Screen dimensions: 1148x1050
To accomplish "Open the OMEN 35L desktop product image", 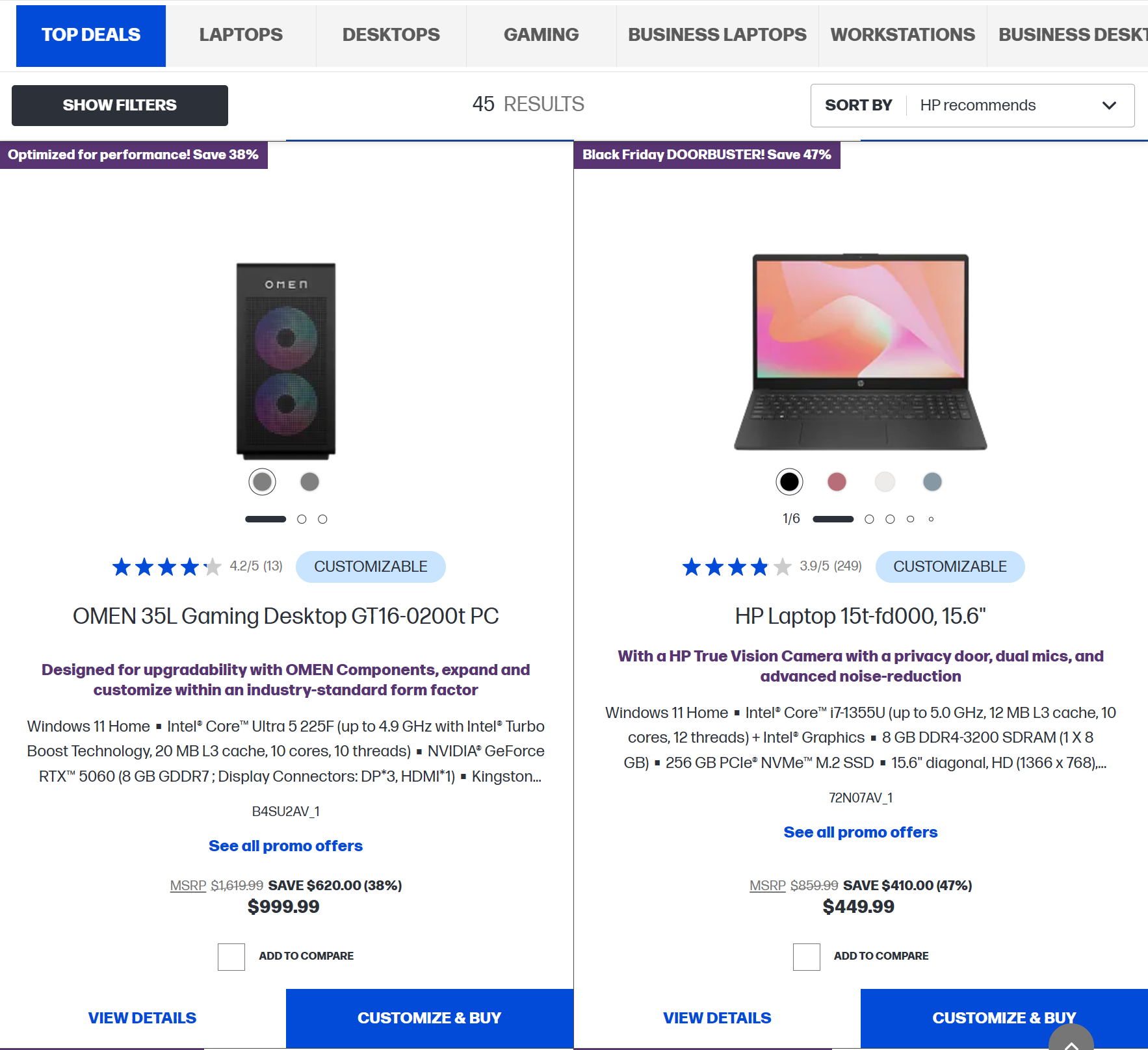I will coord(286,361).
